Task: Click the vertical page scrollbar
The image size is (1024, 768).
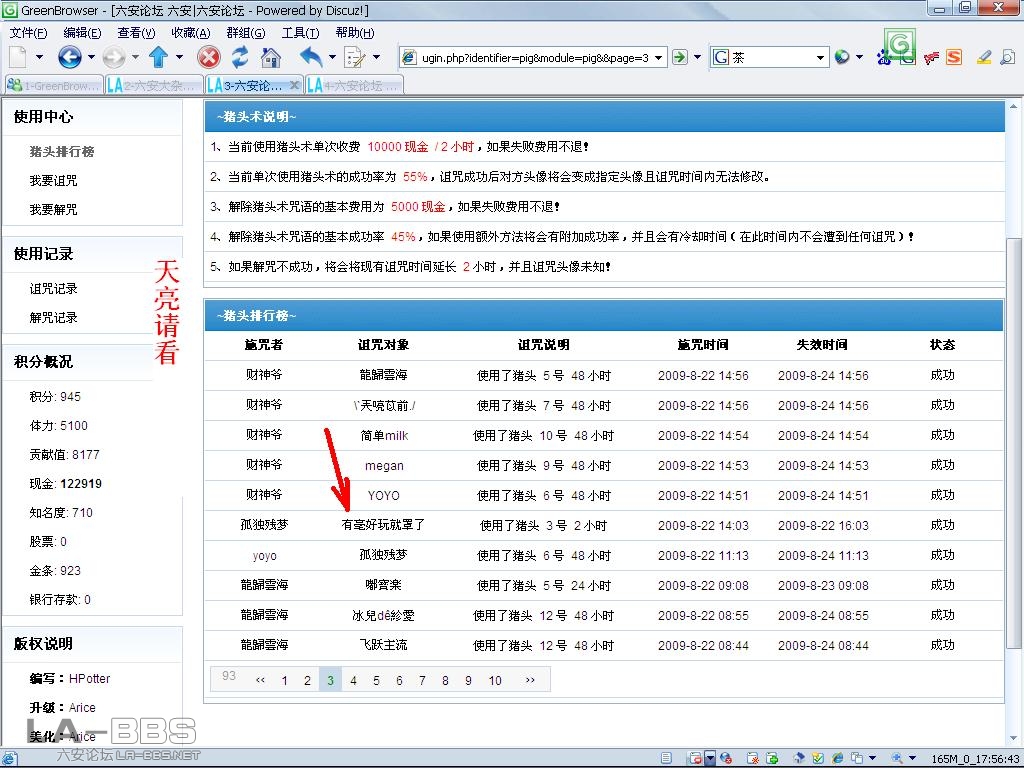Action: coord(1013,440)
